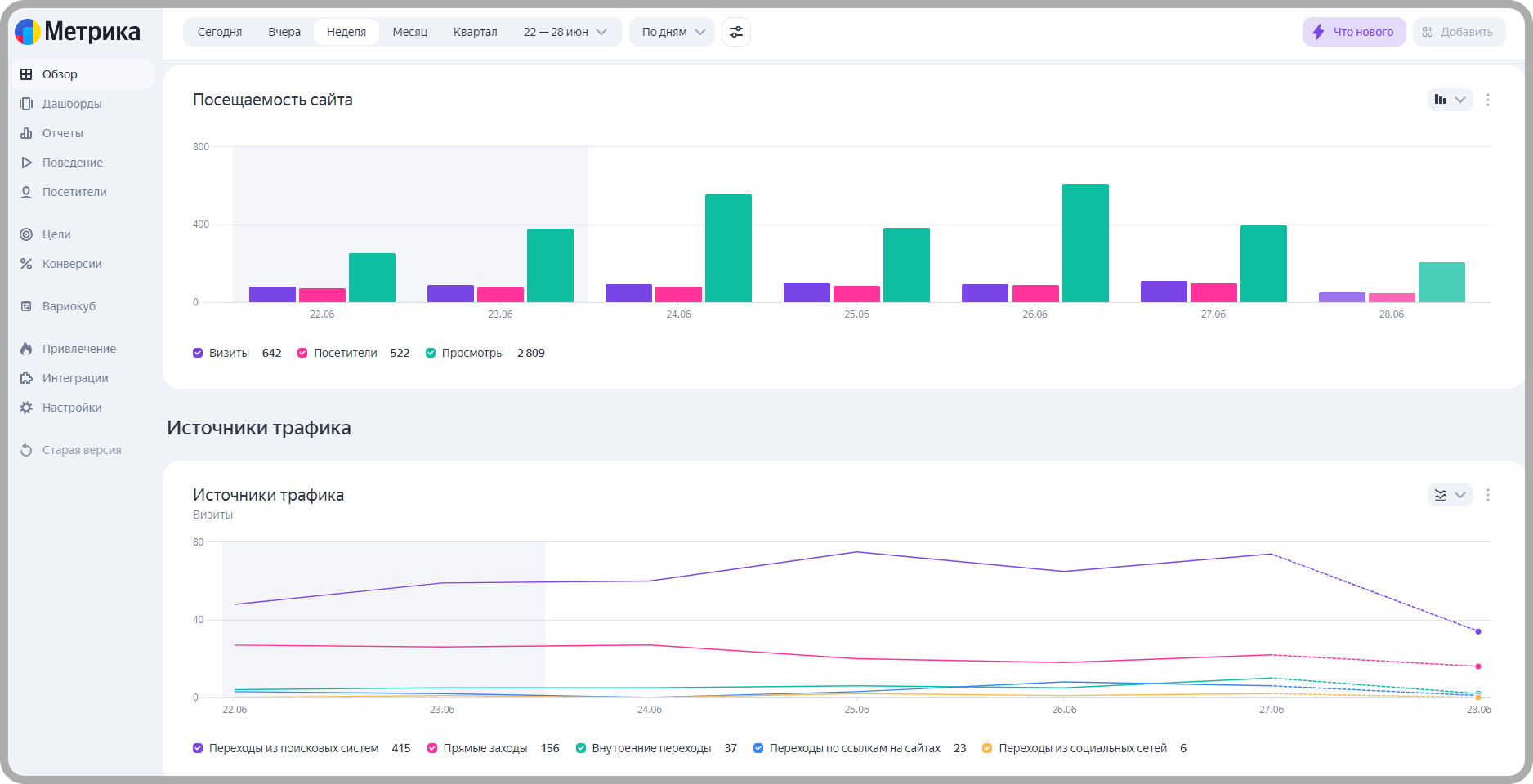This screenshot has width=1533, height=784.
Task: Click the Посетители person icon
Action: click(x=26, y=192)
